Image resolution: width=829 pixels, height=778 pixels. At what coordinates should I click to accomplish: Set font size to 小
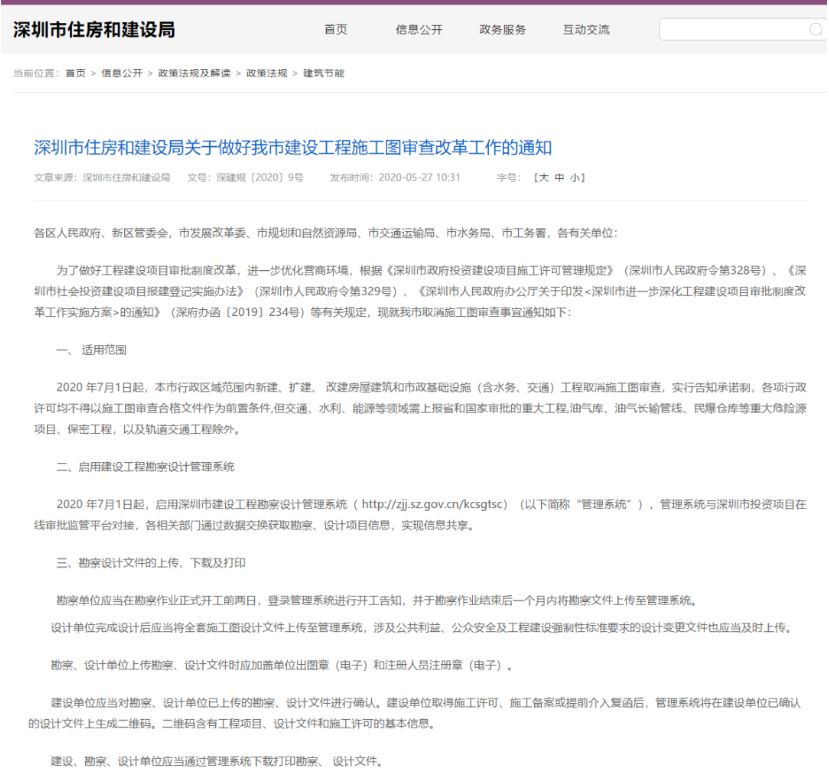point(575,178)
